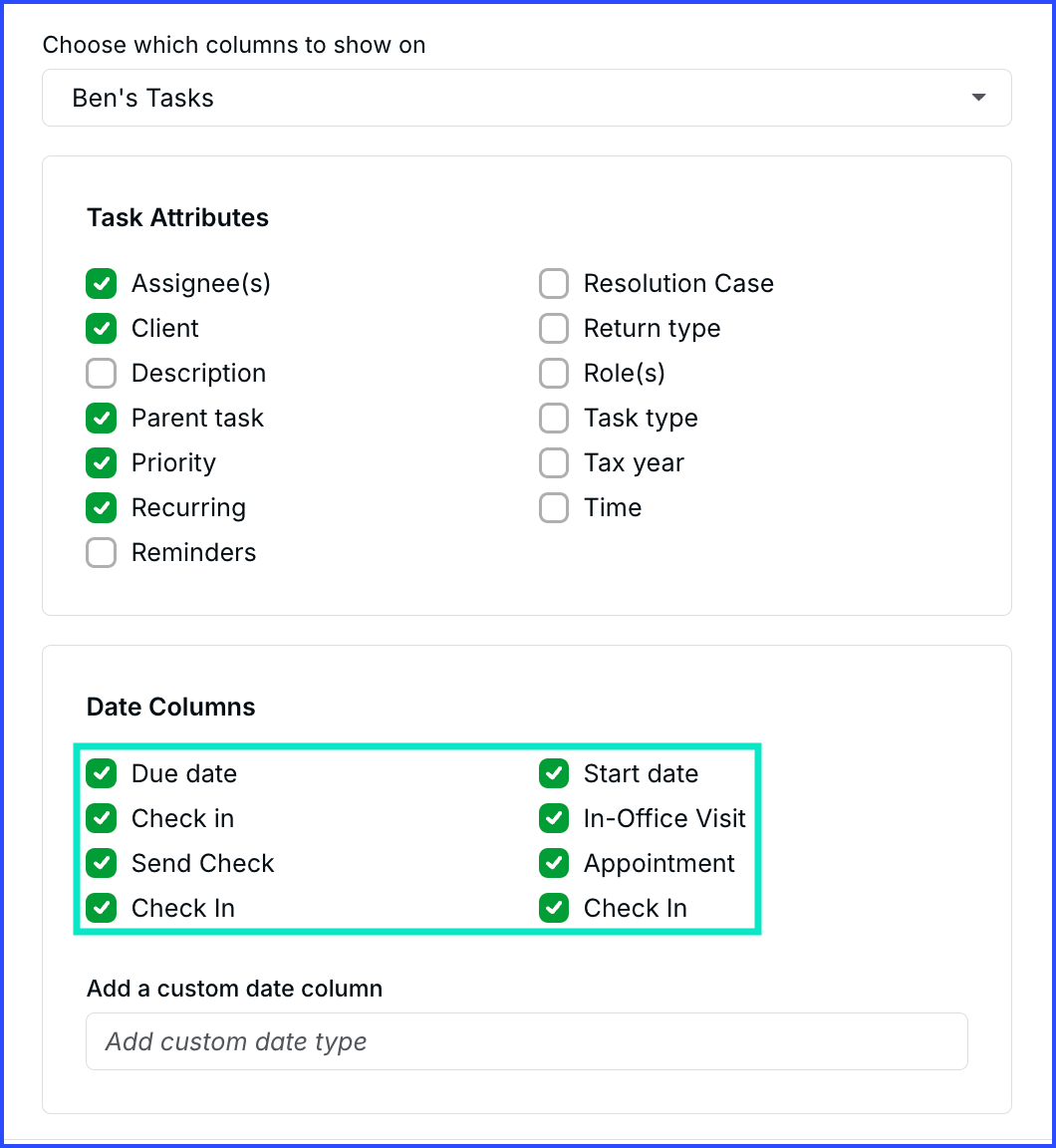
Task: Uncheck the Appointment date column
Action: (554, 863)
